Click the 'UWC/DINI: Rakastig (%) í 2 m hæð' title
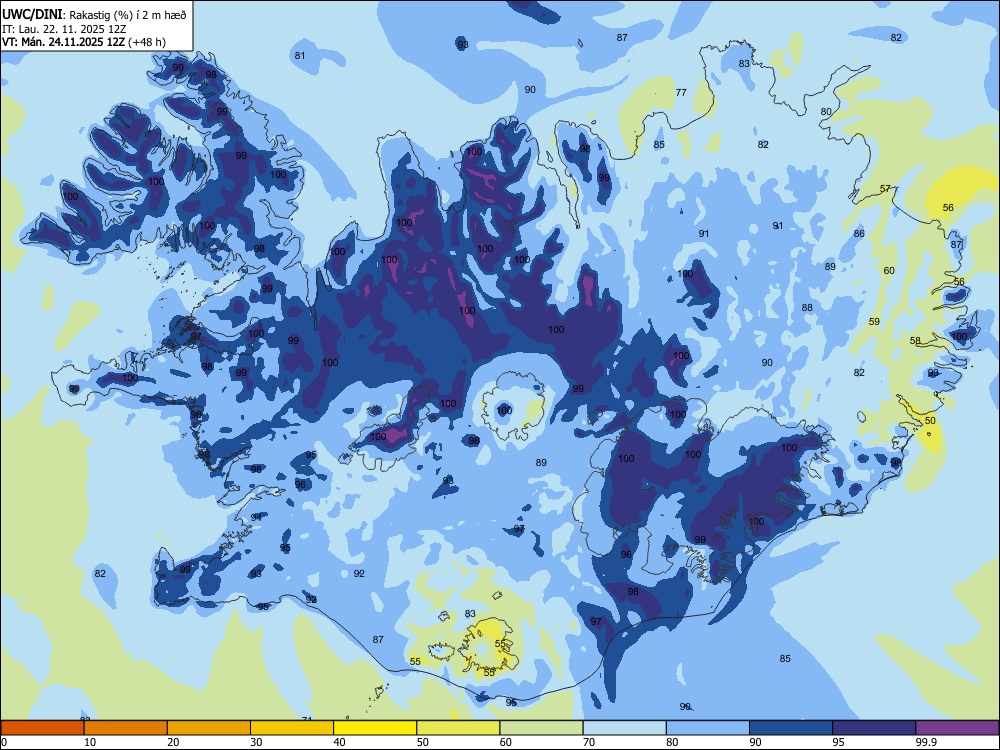This screenshot has height=750, width=1000. click(x=94, y=14)
